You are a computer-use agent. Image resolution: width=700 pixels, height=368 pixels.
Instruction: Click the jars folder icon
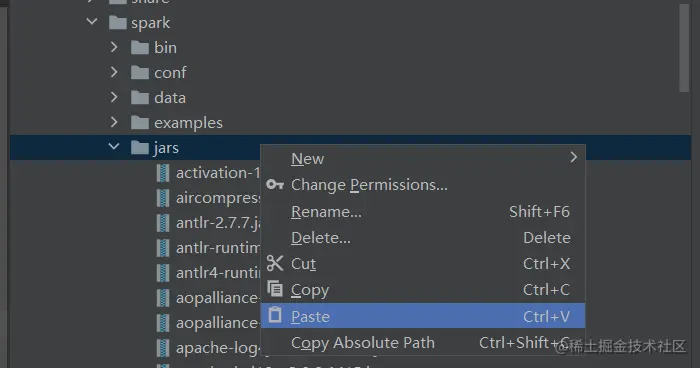[x=140, y=147]
